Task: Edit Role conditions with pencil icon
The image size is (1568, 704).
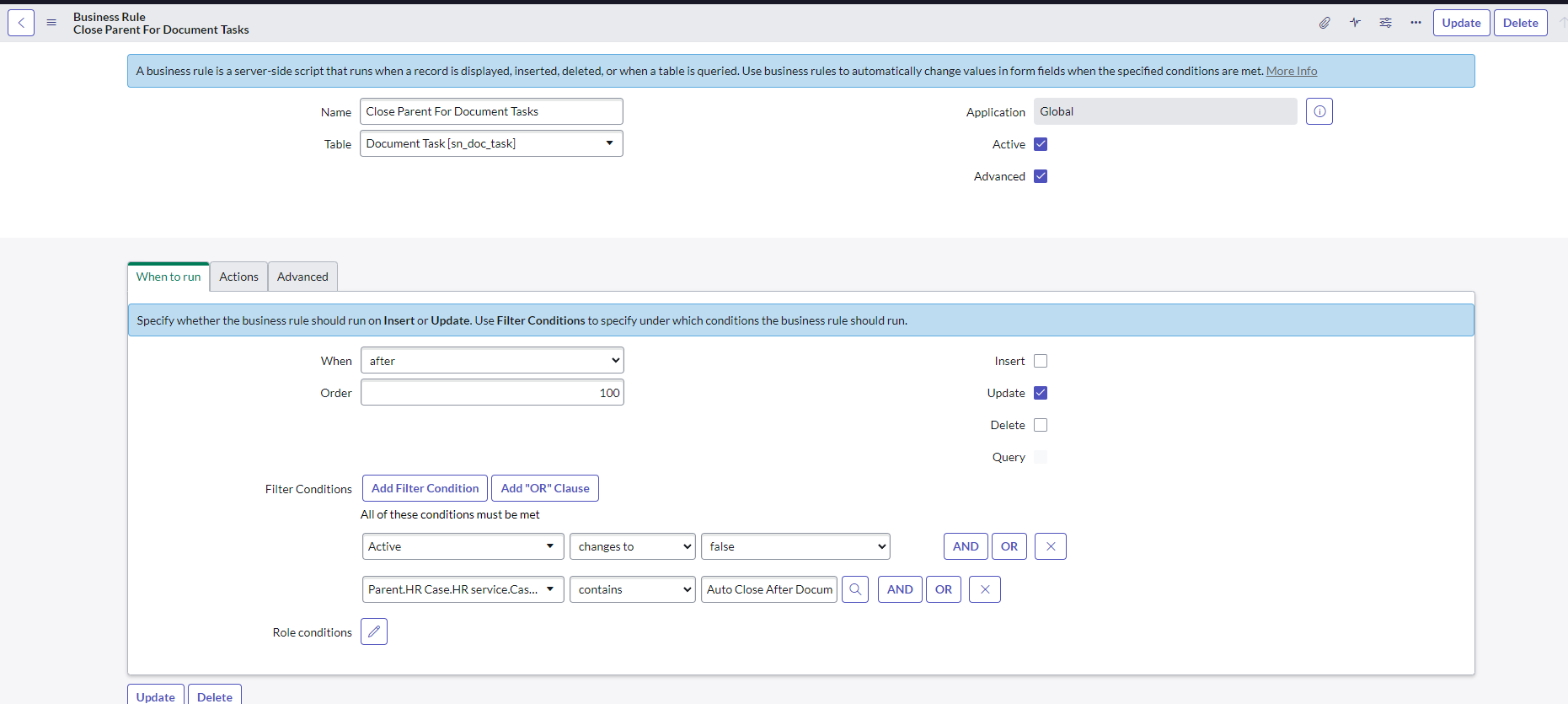Action: 374,631
